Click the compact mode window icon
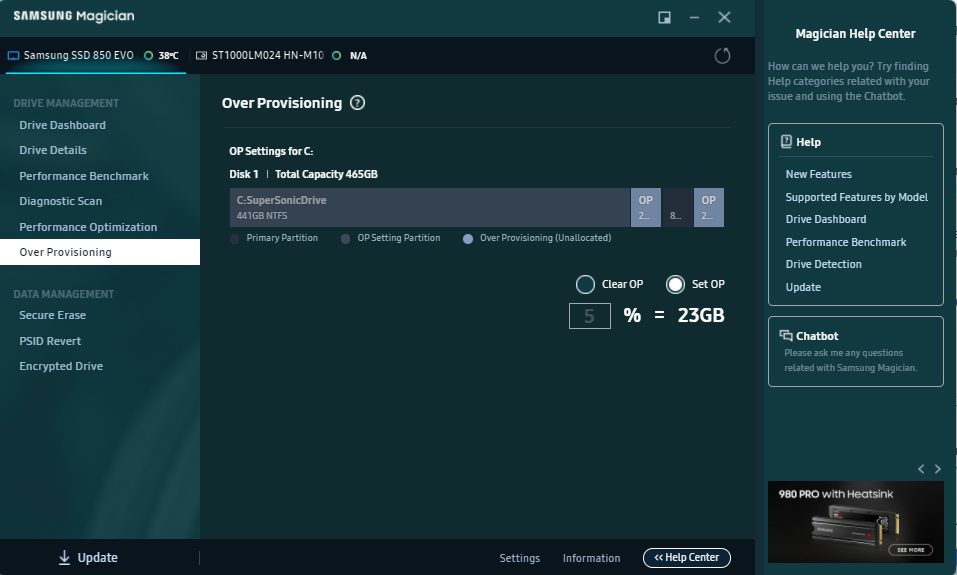 pyautogui.click(x=665, y=17)
